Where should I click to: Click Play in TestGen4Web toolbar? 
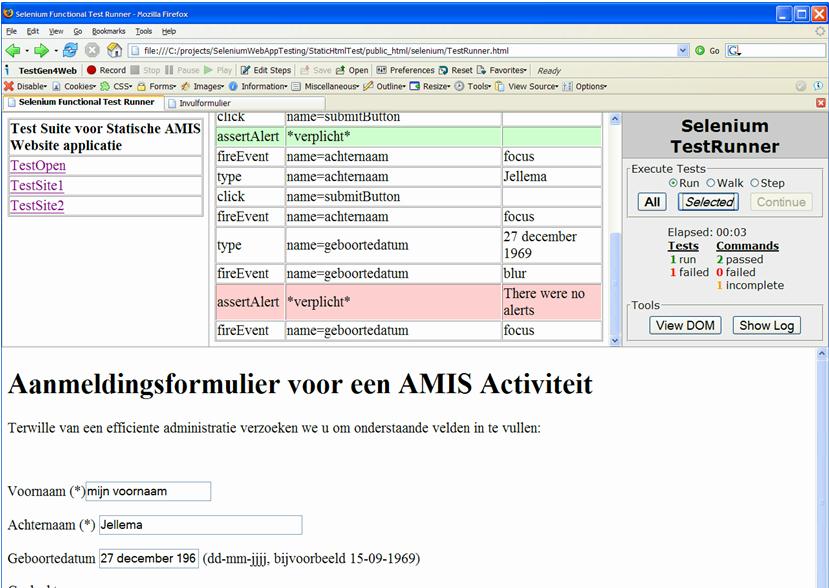point(218,70)
